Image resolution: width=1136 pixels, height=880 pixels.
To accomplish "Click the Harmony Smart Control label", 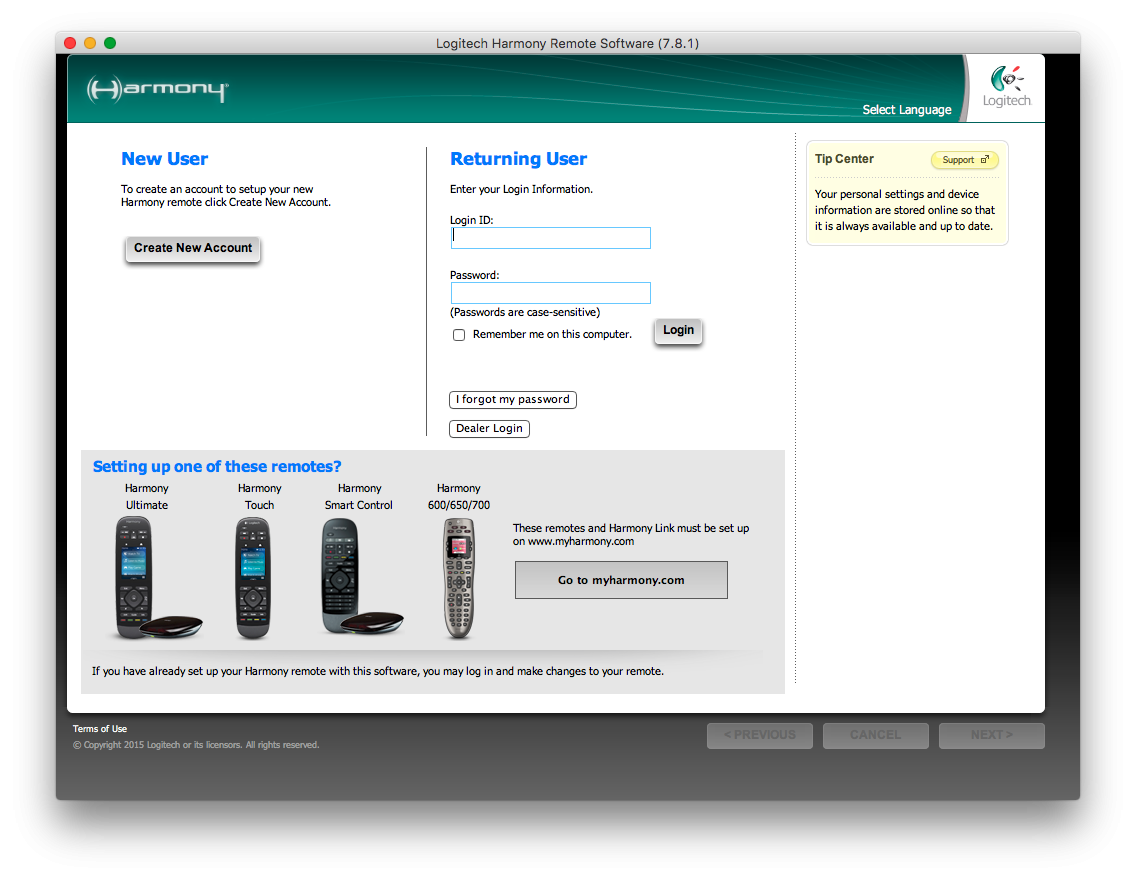I will (x=359, y=497).
